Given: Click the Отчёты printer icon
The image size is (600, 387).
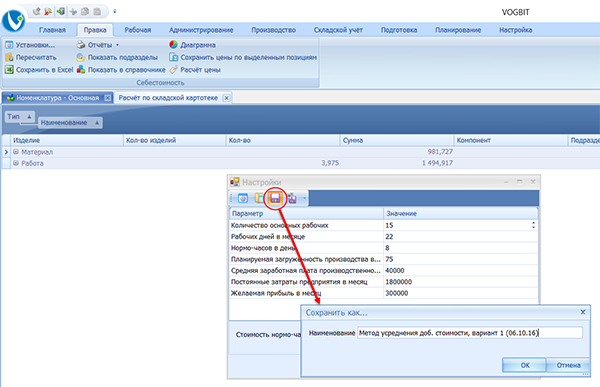Looking at the screenshot, I should (81, 45).
